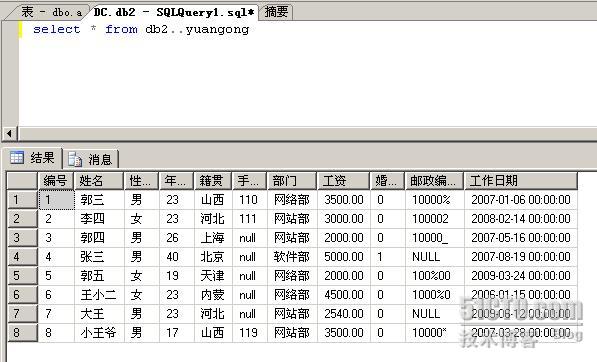Click the salary cell 3000.00

[343, 219]
